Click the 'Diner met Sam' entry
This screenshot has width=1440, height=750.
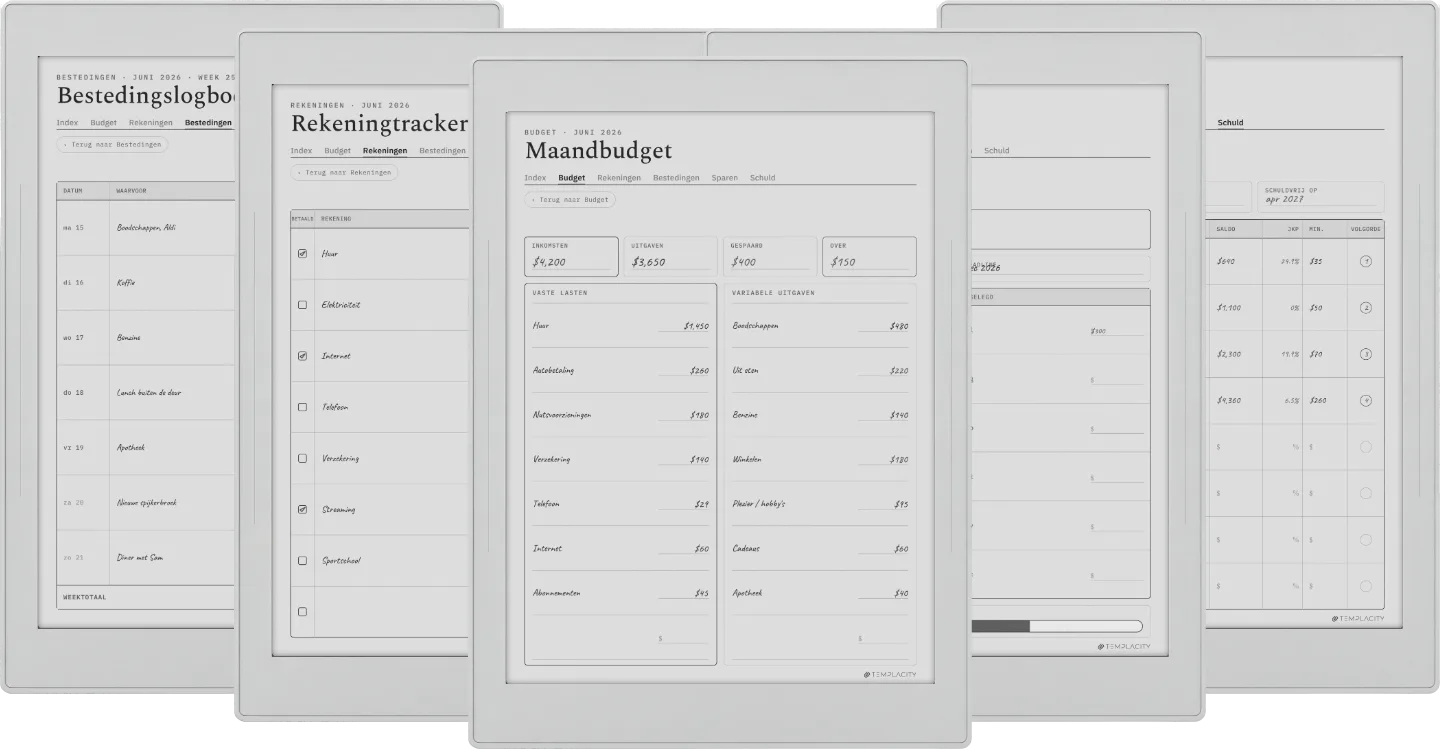click(x=140, y=558)
